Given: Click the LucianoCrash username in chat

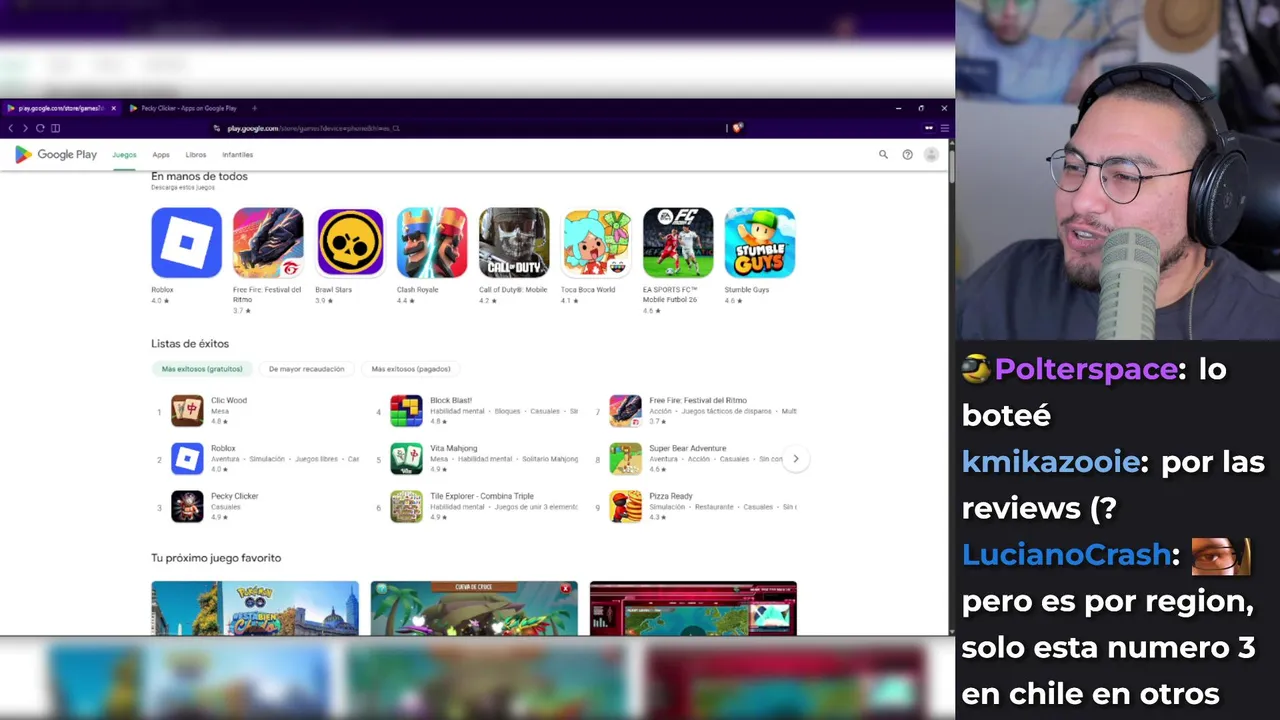Looking at the screenshot, I should (x=1066, y=555).
